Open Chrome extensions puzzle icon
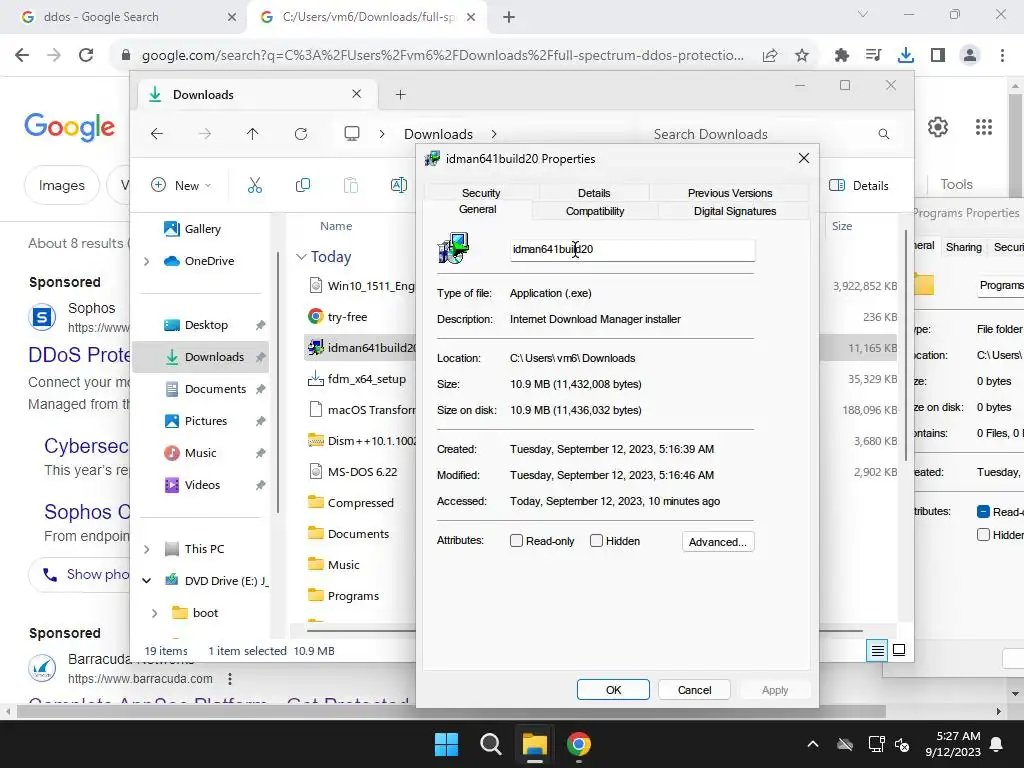Screen dimensions: 1024x768 [842, 56]
